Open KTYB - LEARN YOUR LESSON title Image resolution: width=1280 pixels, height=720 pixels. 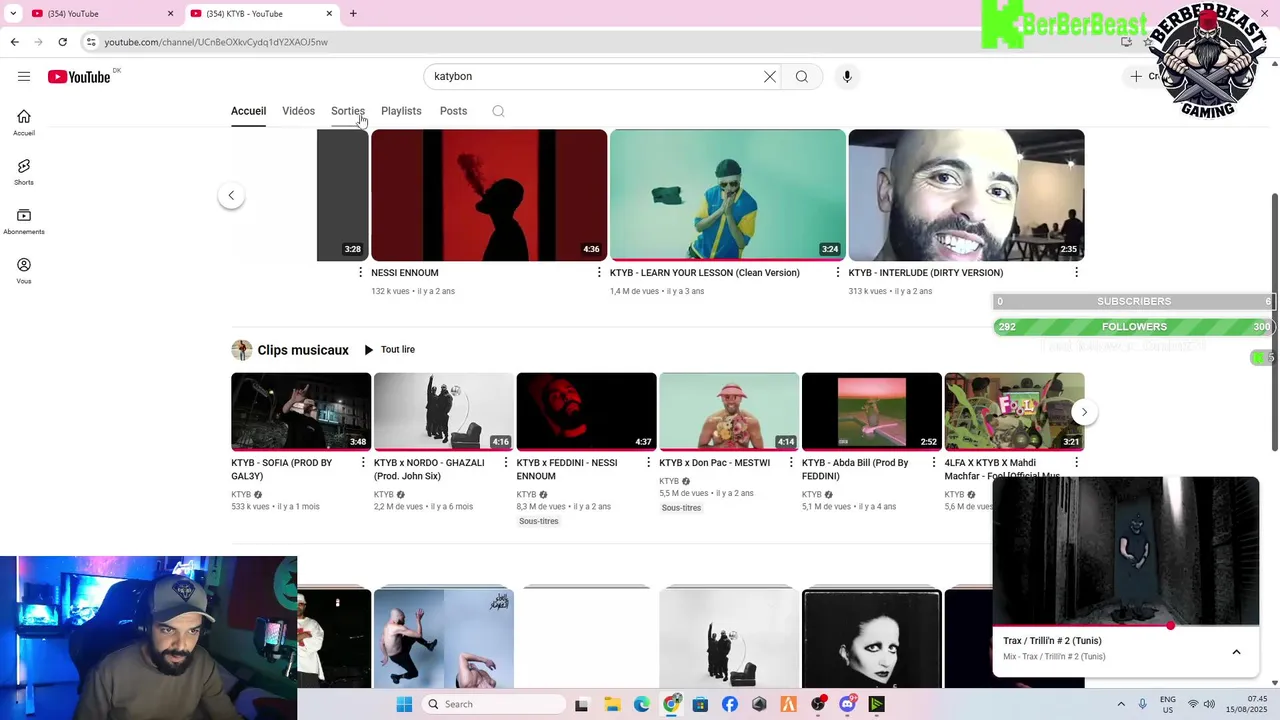click(x=705, y=272)
